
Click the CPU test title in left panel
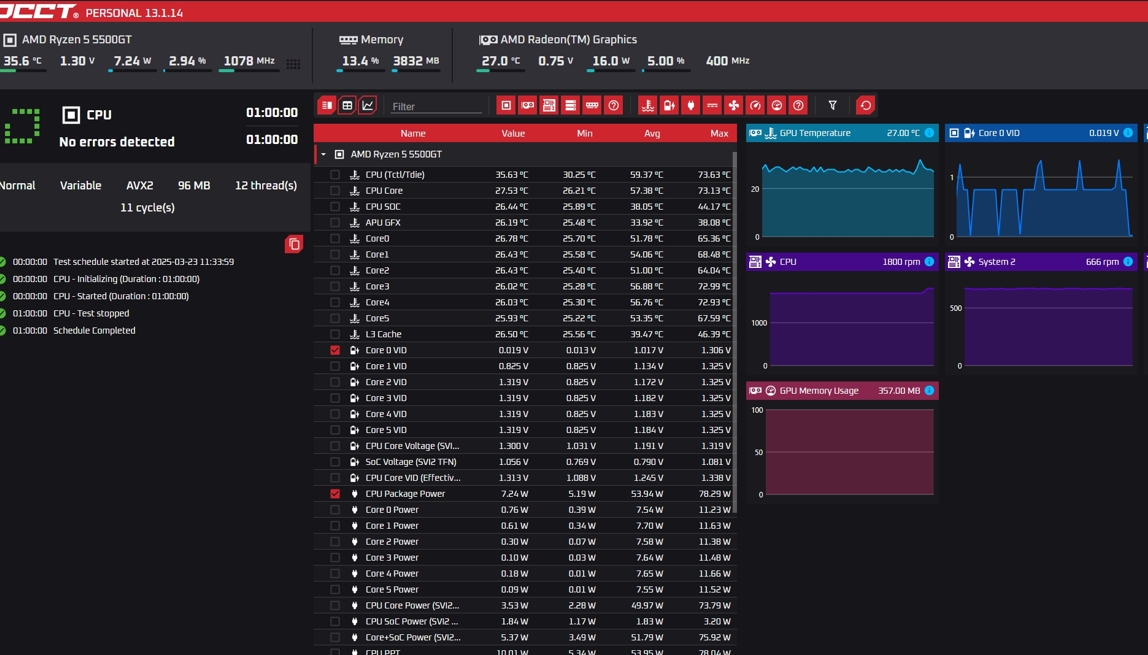[99, 115]
